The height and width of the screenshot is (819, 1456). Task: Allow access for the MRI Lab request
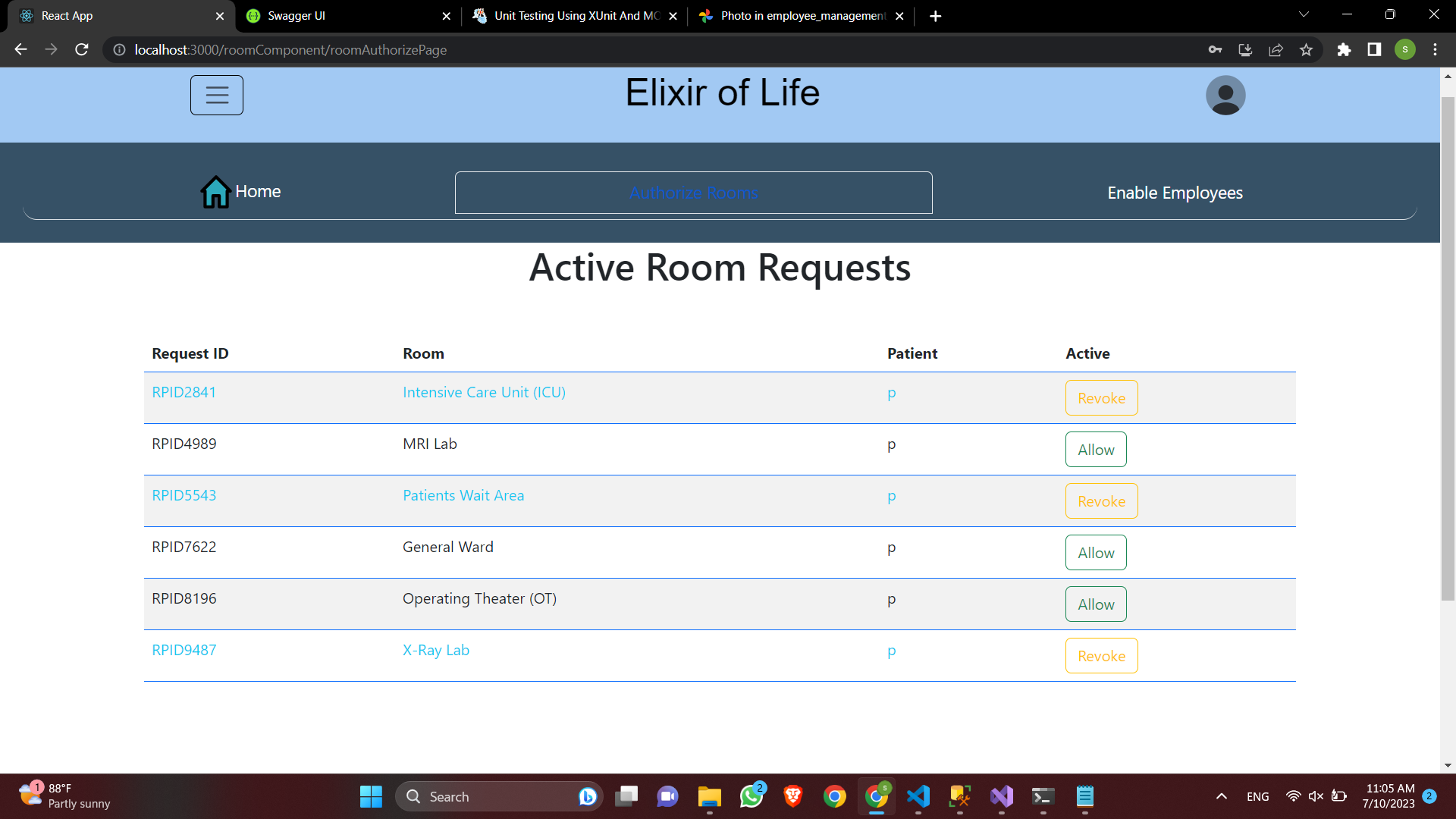click(1095, 449)
